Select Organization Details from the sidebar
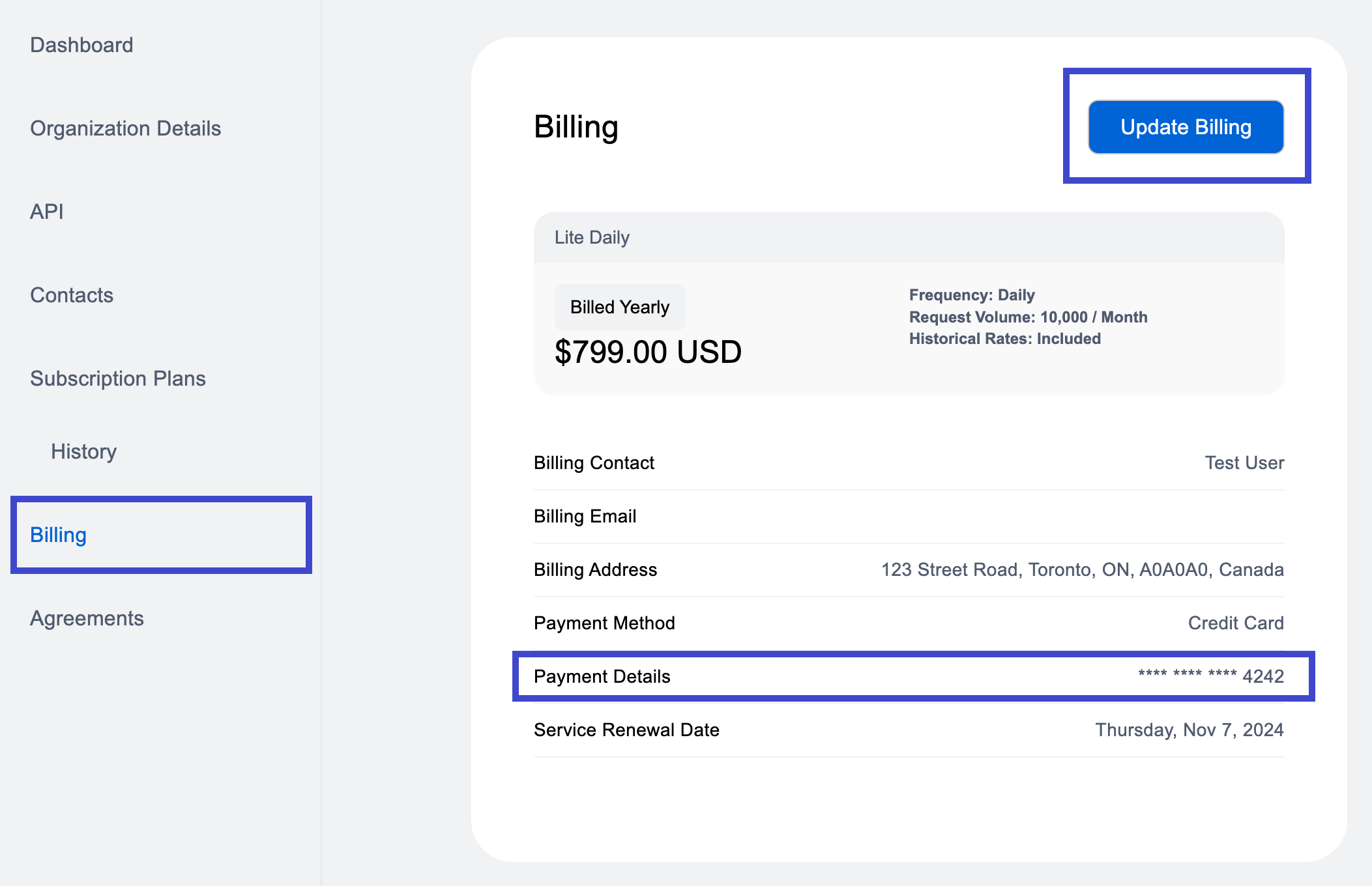 (126, 128)
